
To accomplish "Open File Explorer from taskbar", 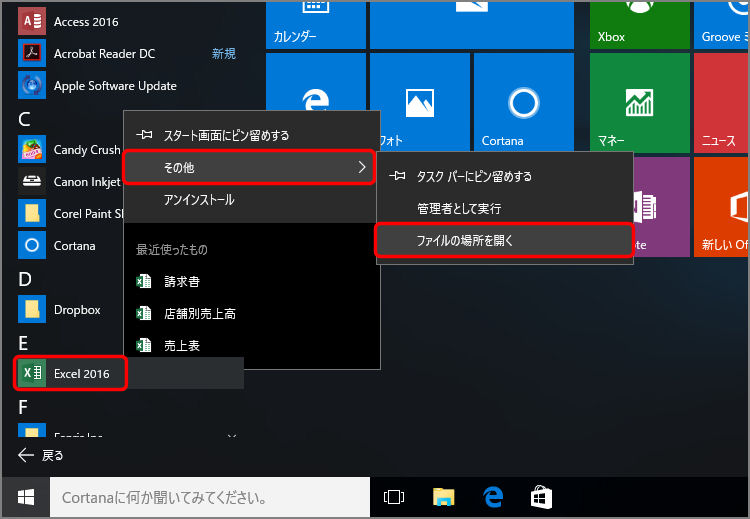I will coord(443,497).
